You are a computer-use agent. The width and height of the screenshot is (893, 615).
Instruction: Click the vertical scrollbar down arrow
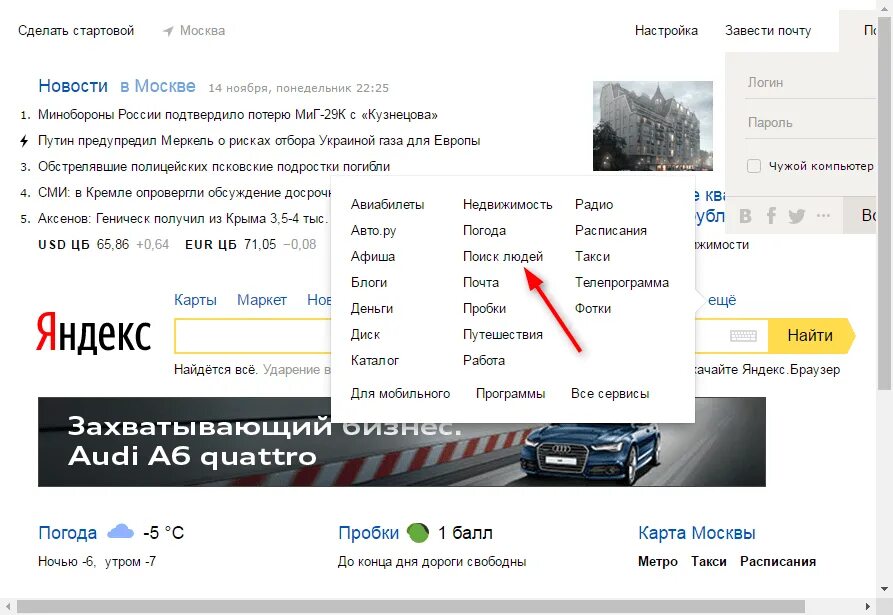click(x=884, y=589)
